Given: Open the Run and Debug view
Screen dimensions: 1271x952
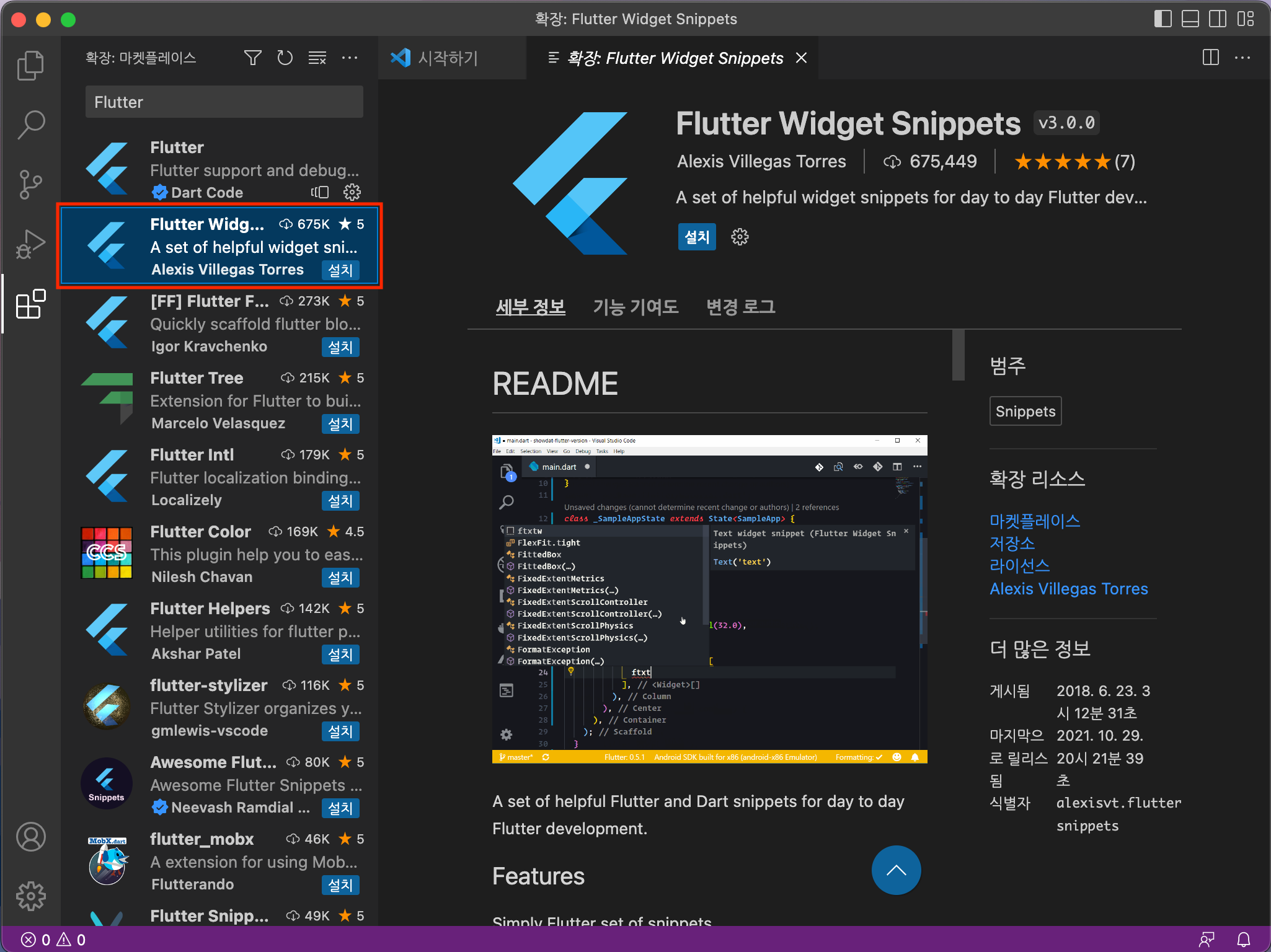Looking at the screenshot, I should (30, 244).
